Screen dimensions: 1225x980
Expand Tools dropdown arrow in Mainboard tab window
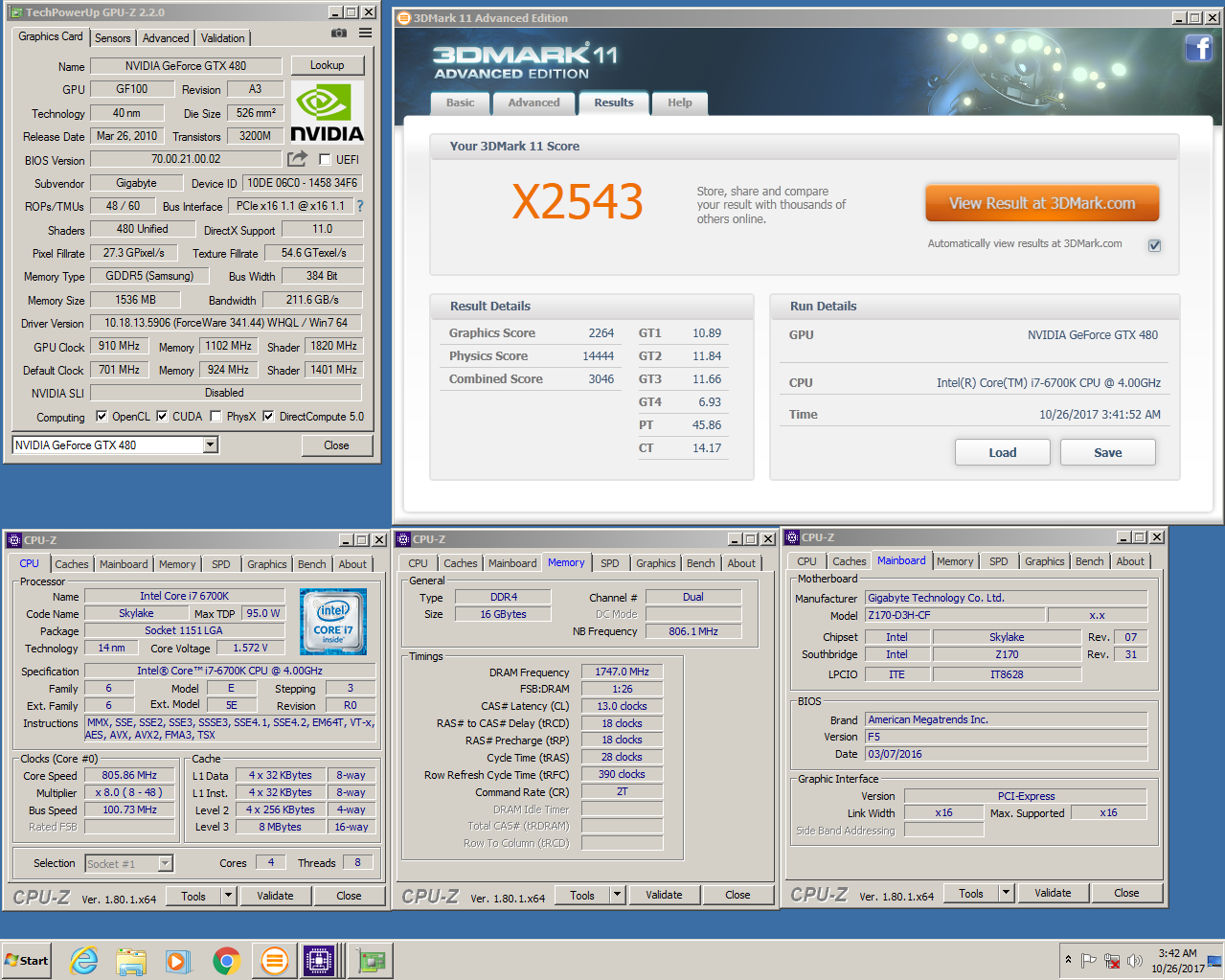click(x=1006, y=893)
